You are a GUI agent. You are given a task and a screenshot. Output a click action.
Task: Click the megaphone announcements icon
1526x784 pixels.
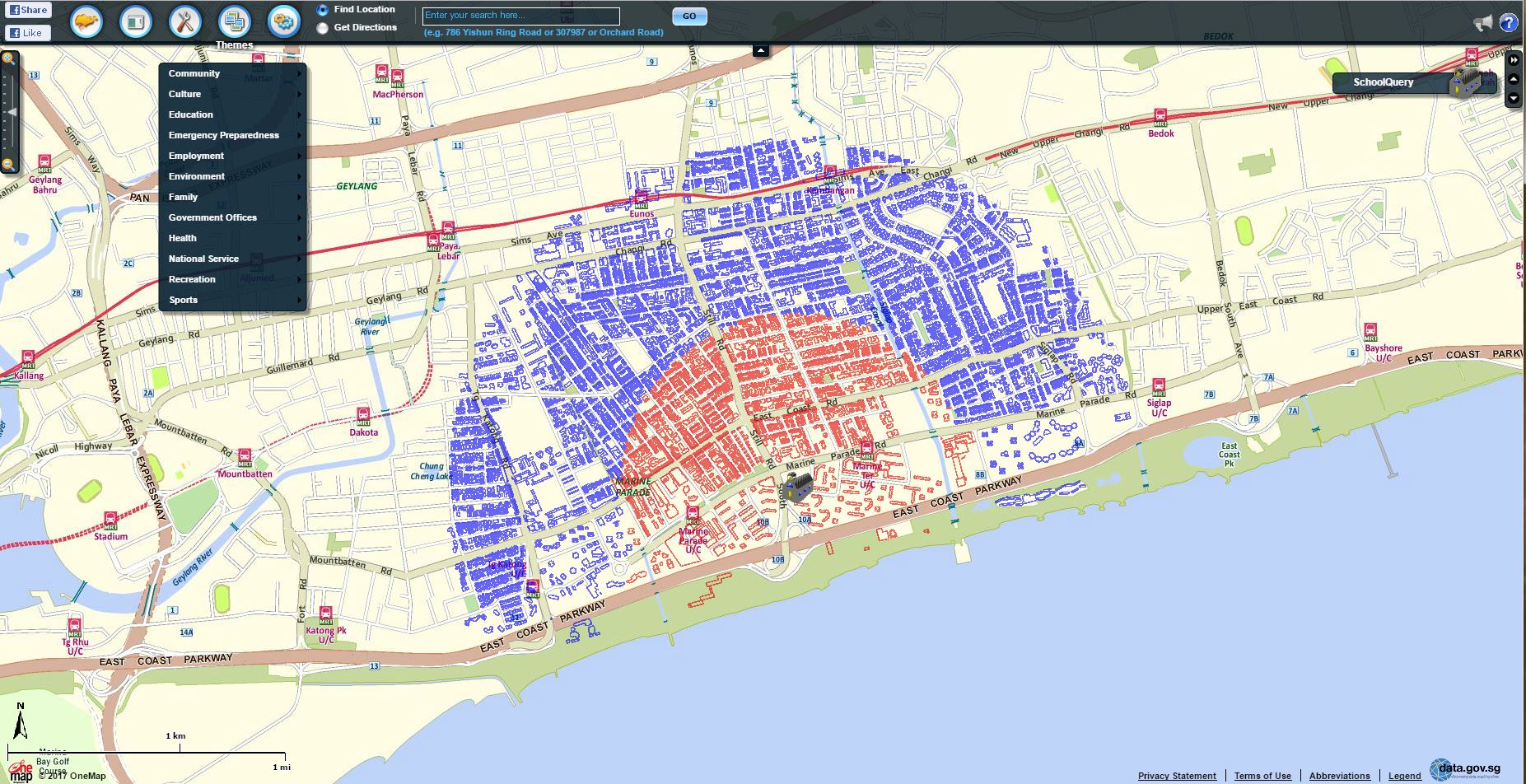pyautogui.click(x=1483, y=23)
